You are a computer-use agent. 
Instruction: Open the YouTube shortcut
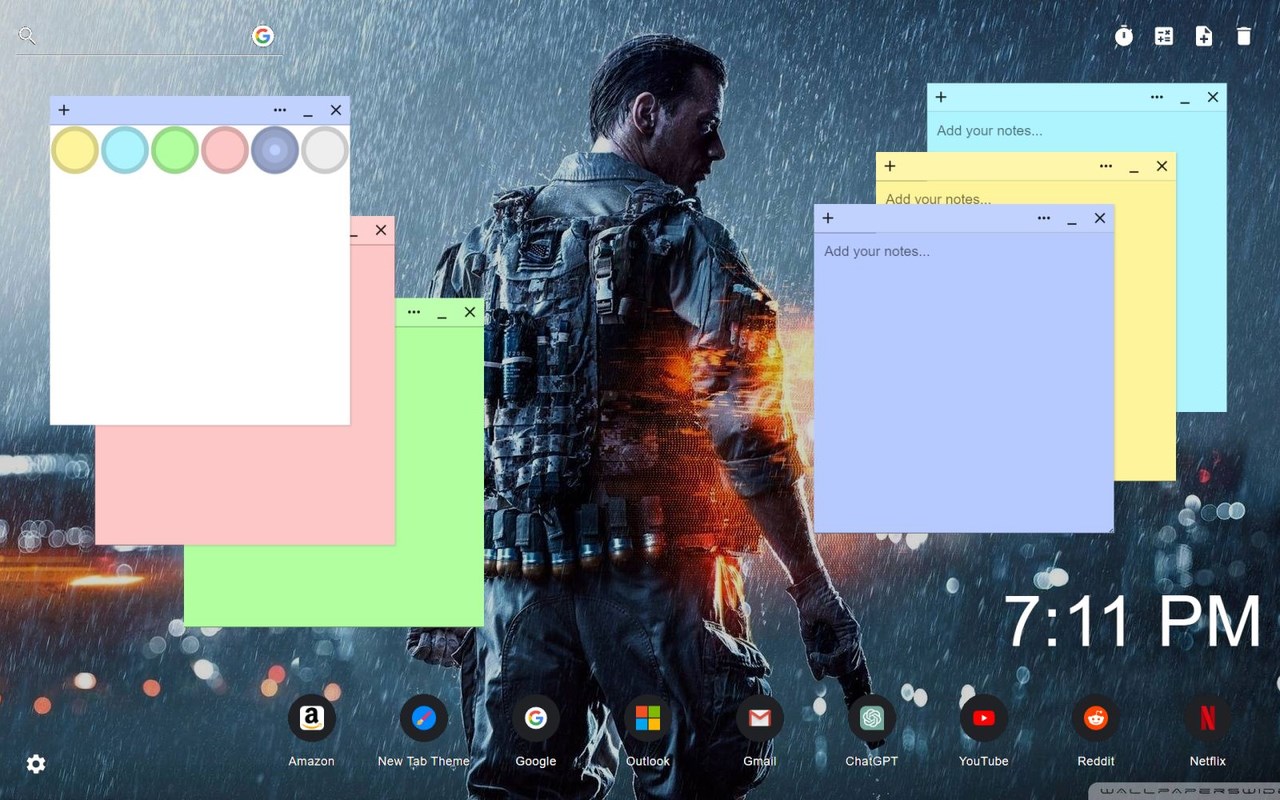coord(984,718)
